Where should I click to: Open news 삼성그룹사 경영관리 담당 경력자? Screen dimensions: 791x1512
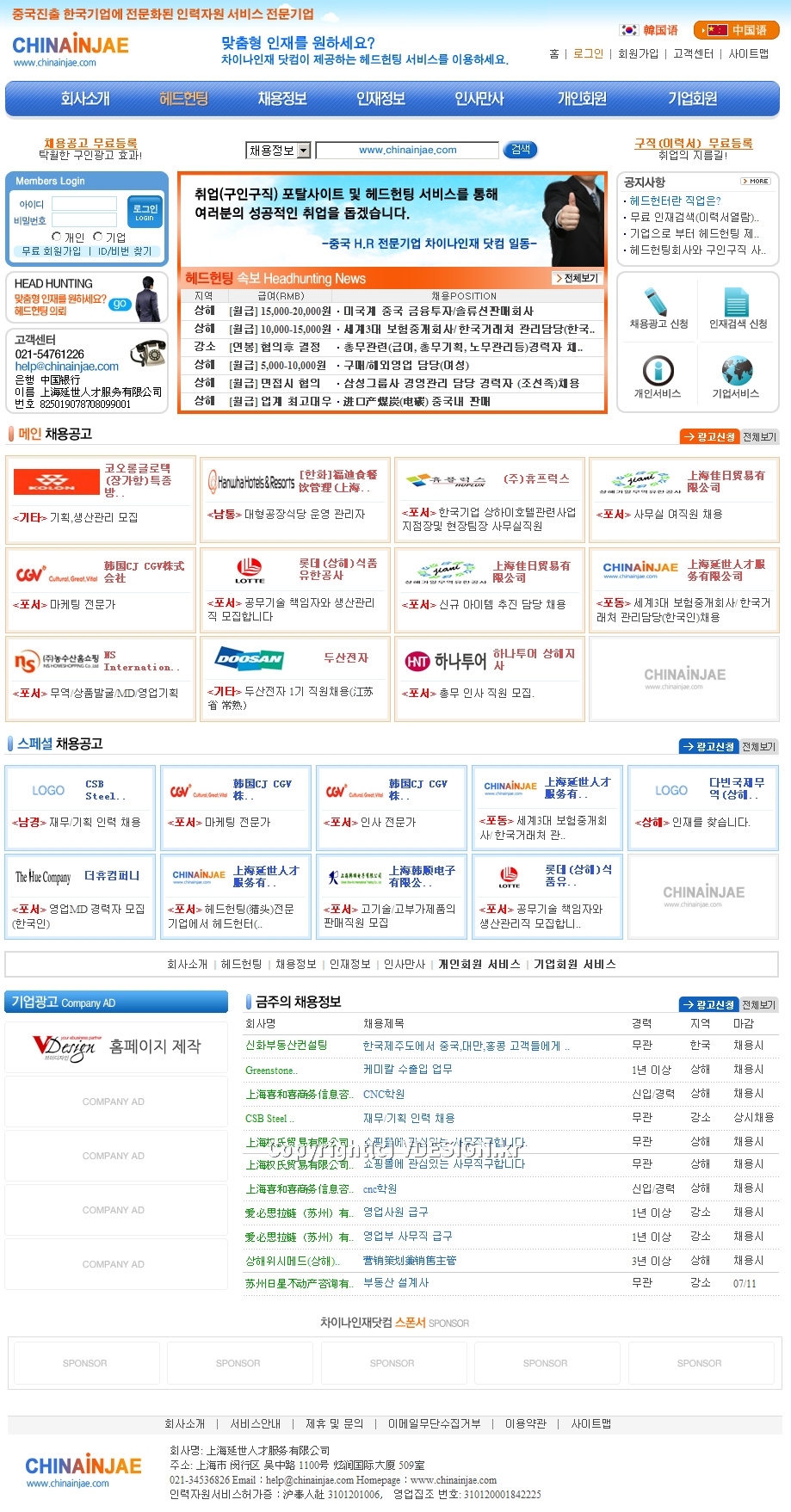click(x=461, y=384)
